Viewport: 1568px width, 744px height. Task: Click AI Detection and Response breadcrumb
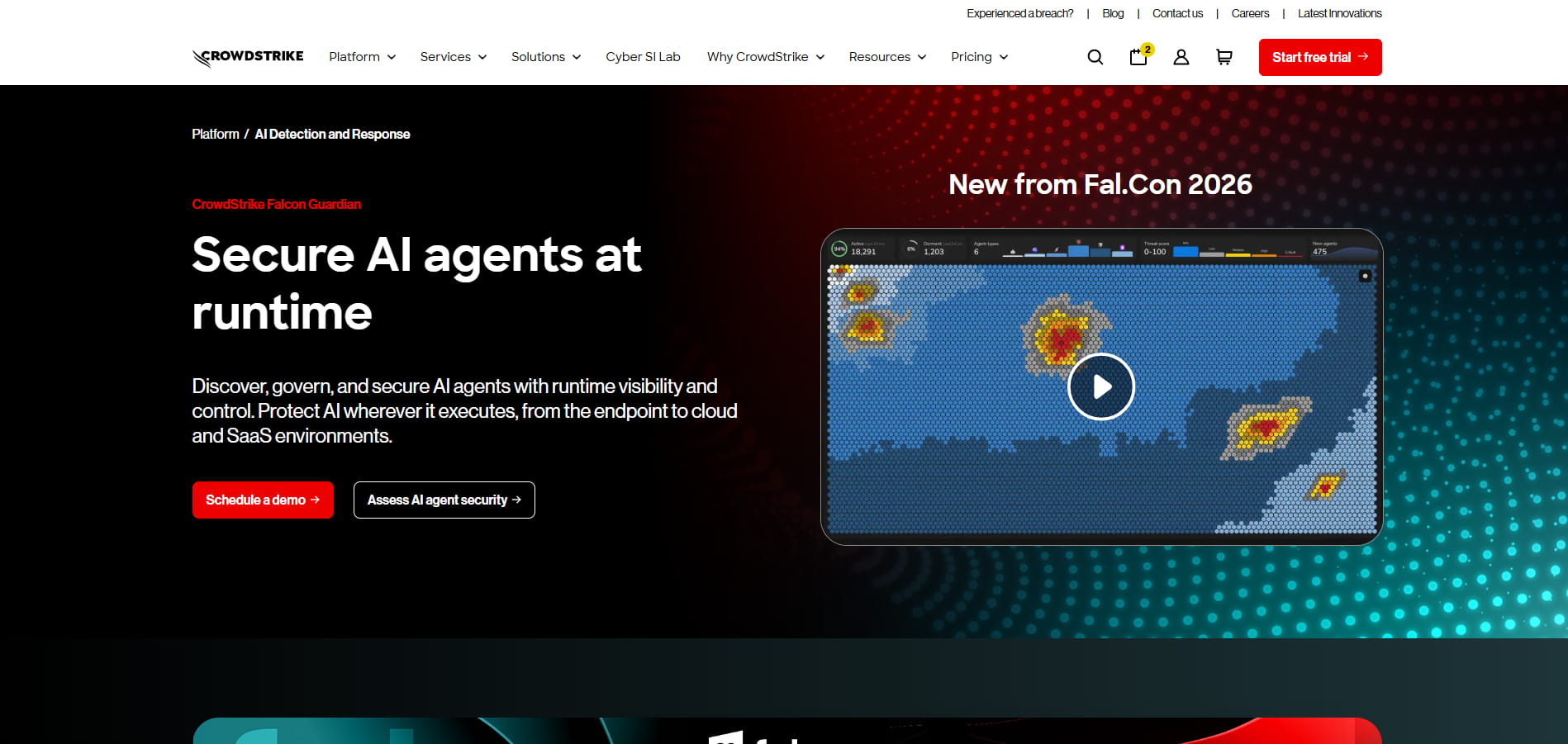click(332, 134)
